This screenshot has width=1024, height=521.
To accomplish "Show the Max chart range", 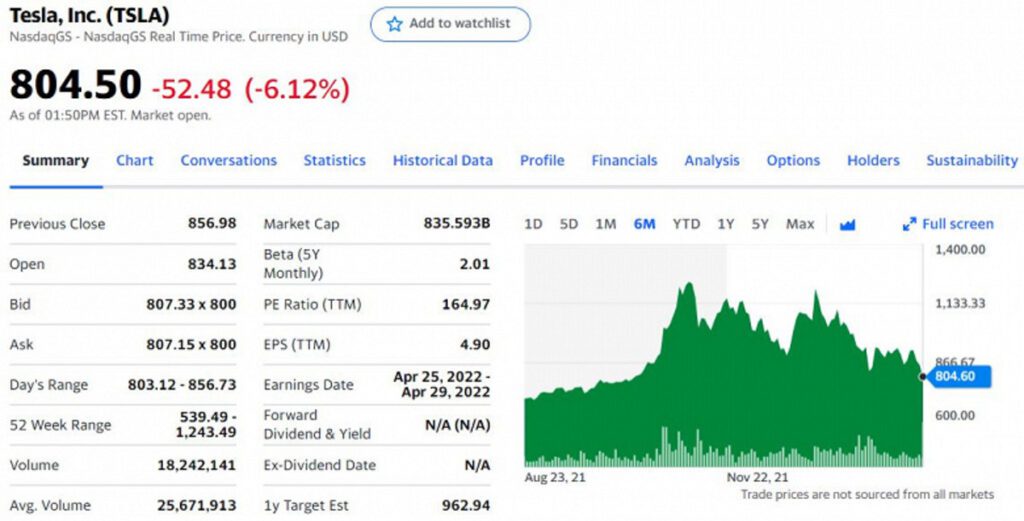I will point(800,224).
